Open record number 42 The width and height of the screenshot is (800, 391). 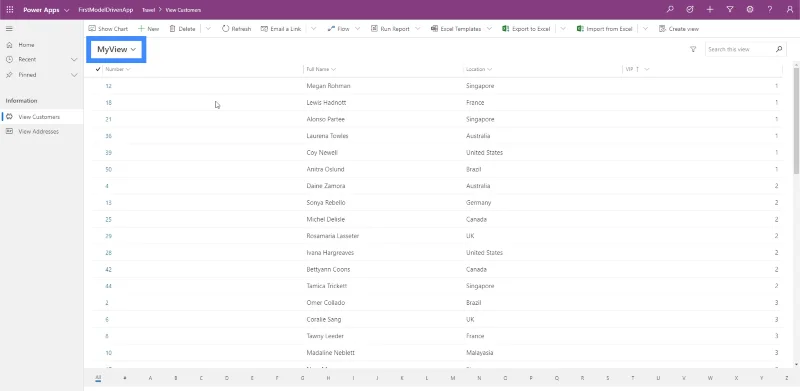[109, 270]
